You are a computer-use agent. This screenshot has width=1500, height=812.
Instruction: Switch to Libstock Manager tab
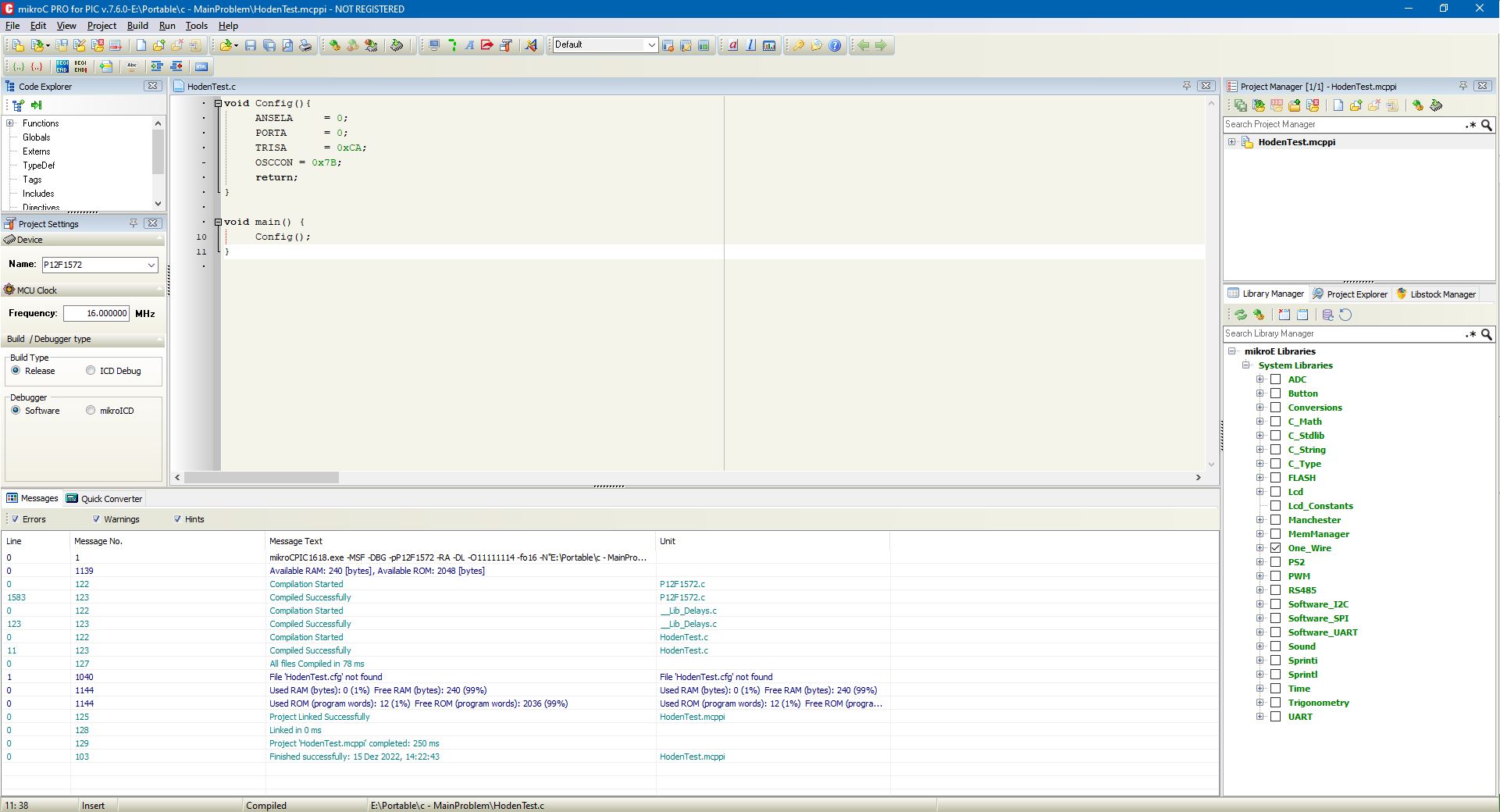[x=1436, y=294]
